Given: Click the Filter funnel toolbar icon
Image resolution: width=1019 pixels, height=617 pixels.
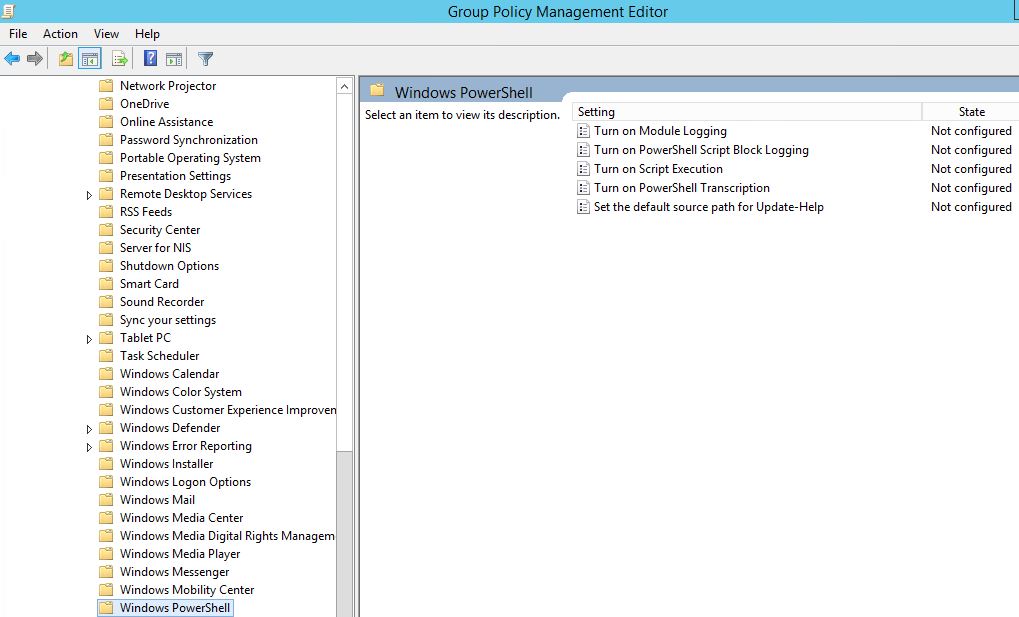Looking at the screenshot, I should point(205,59).
